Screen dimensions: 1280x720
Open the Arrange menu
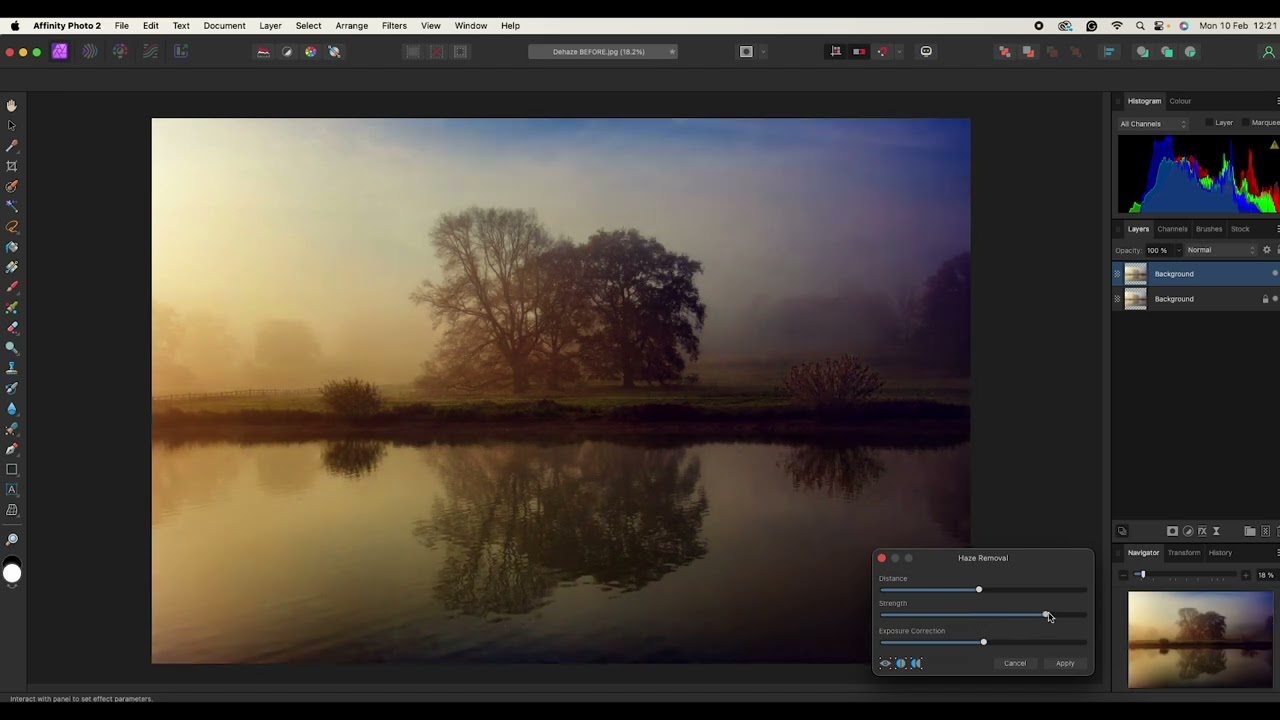point(352,25)
